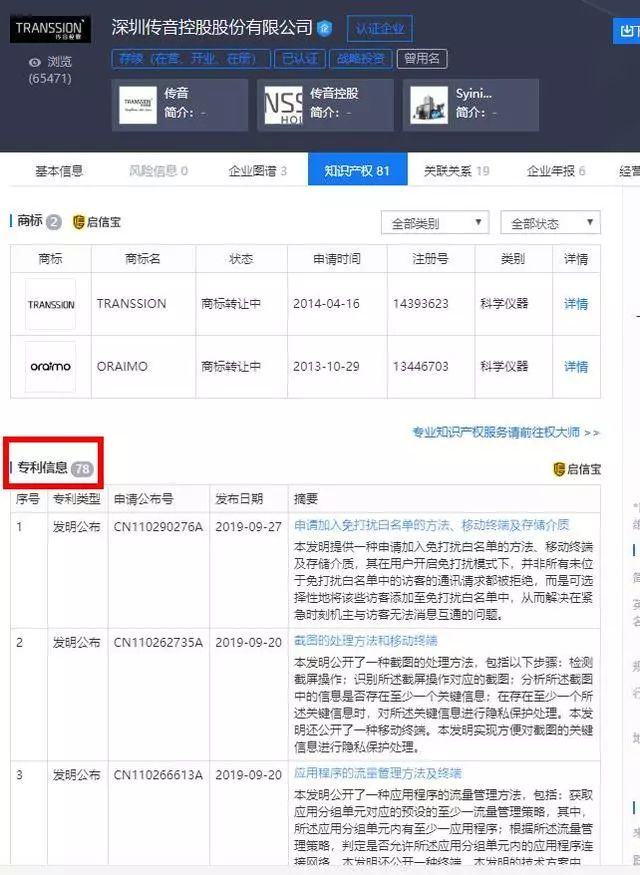Viewport: 640px width, 875px height.
Task: Click the trademark count badge 2
Action: [54, 222]
